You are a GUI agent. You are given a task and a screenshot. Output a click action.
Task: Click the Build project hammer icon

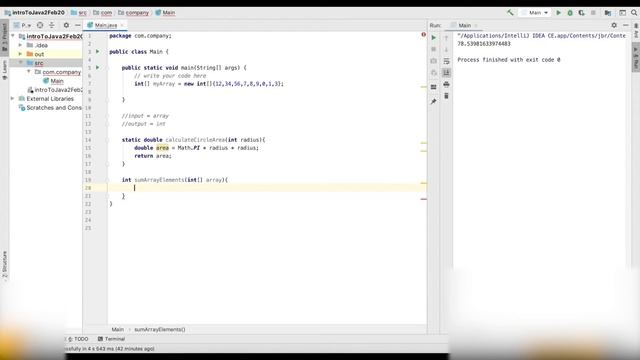pyautogui.click(x=510, y=13)
